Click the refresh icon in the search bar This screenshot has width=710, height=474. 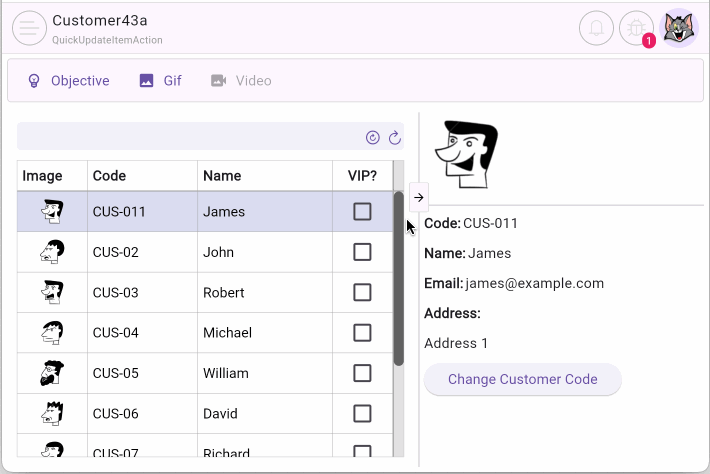[x=394, y=137]
